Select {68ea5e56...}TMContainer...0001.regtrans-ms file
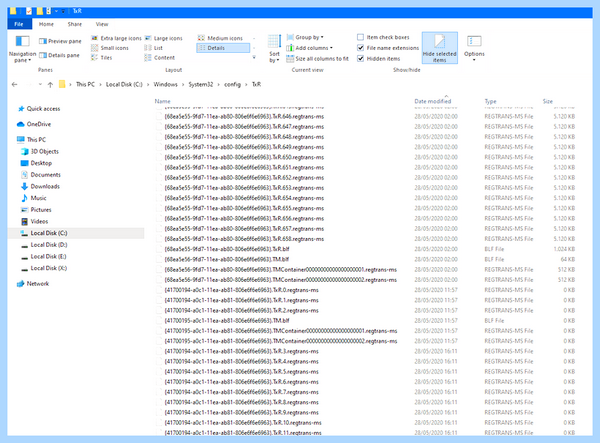 tap(280, 269)
